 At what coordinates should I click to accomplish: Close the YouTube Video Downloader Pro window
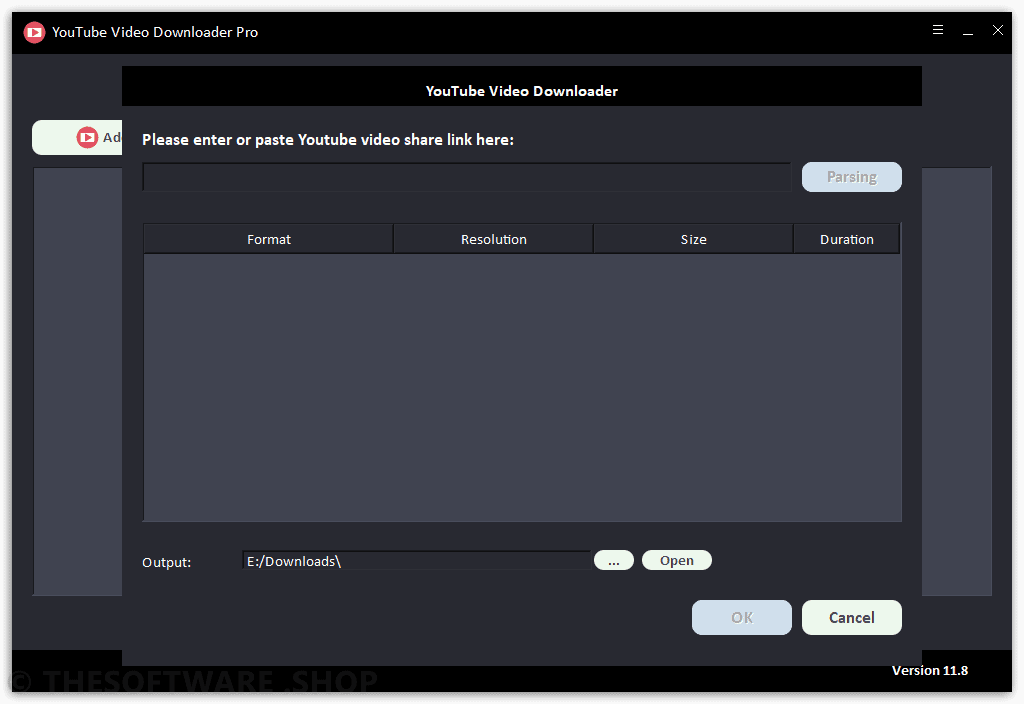(997, 30)
